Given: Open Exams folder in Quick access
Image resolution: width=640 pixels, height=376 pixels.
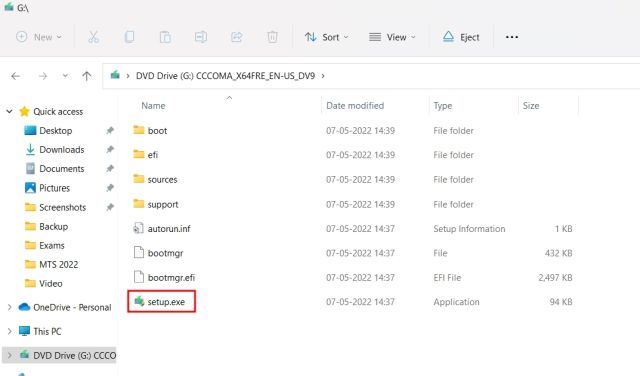Looking at the screenshot, I should (52, 245).
